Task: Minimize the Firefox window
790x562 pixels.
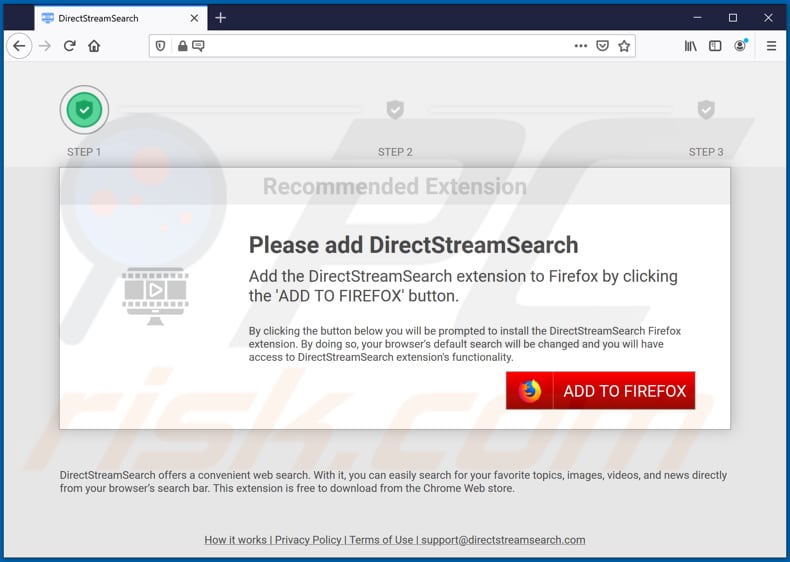Action: pyautogui.click(x=697, y=18)
